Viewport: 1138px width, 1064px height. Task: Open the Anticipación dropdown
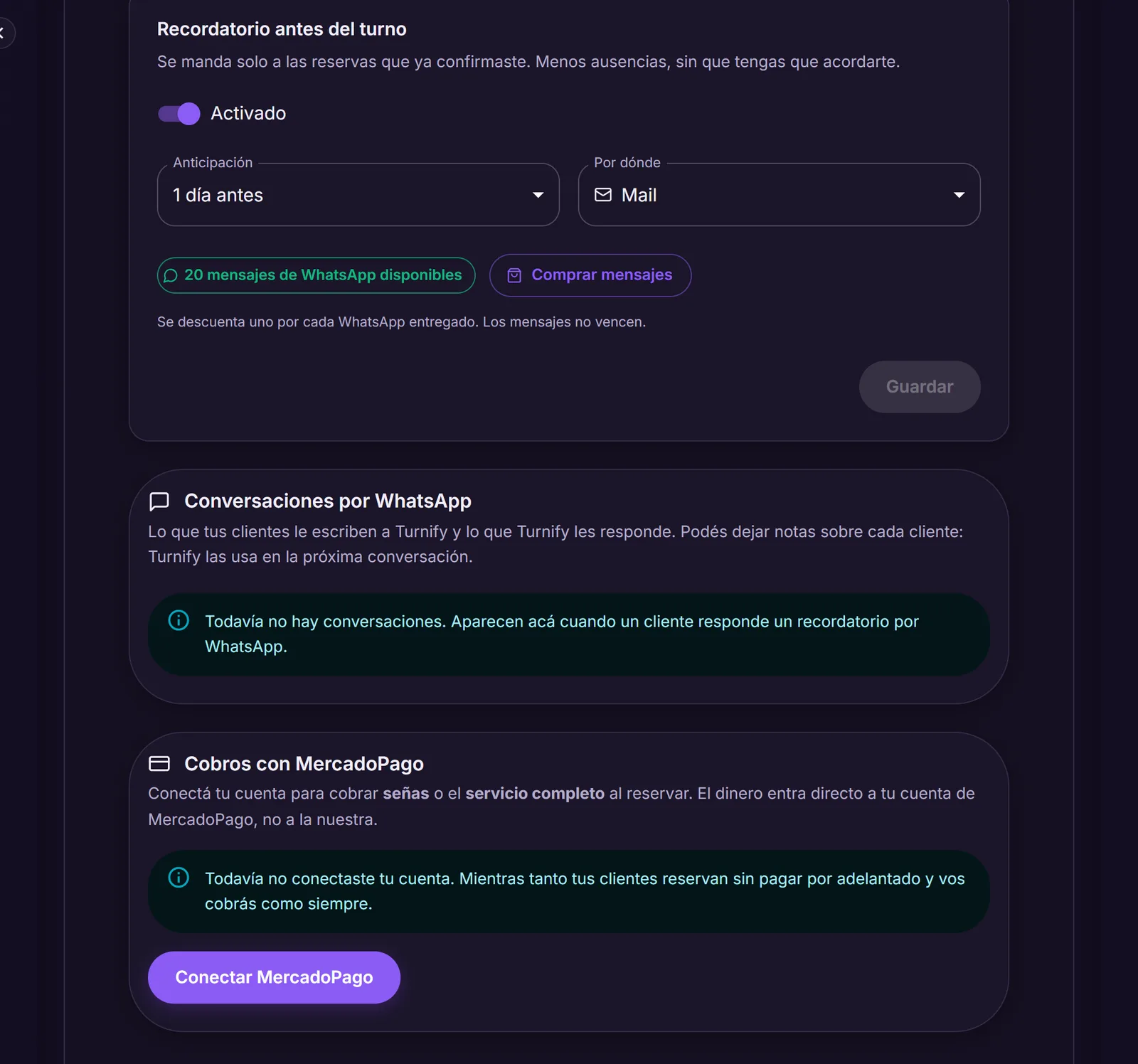tap(358, 195)
